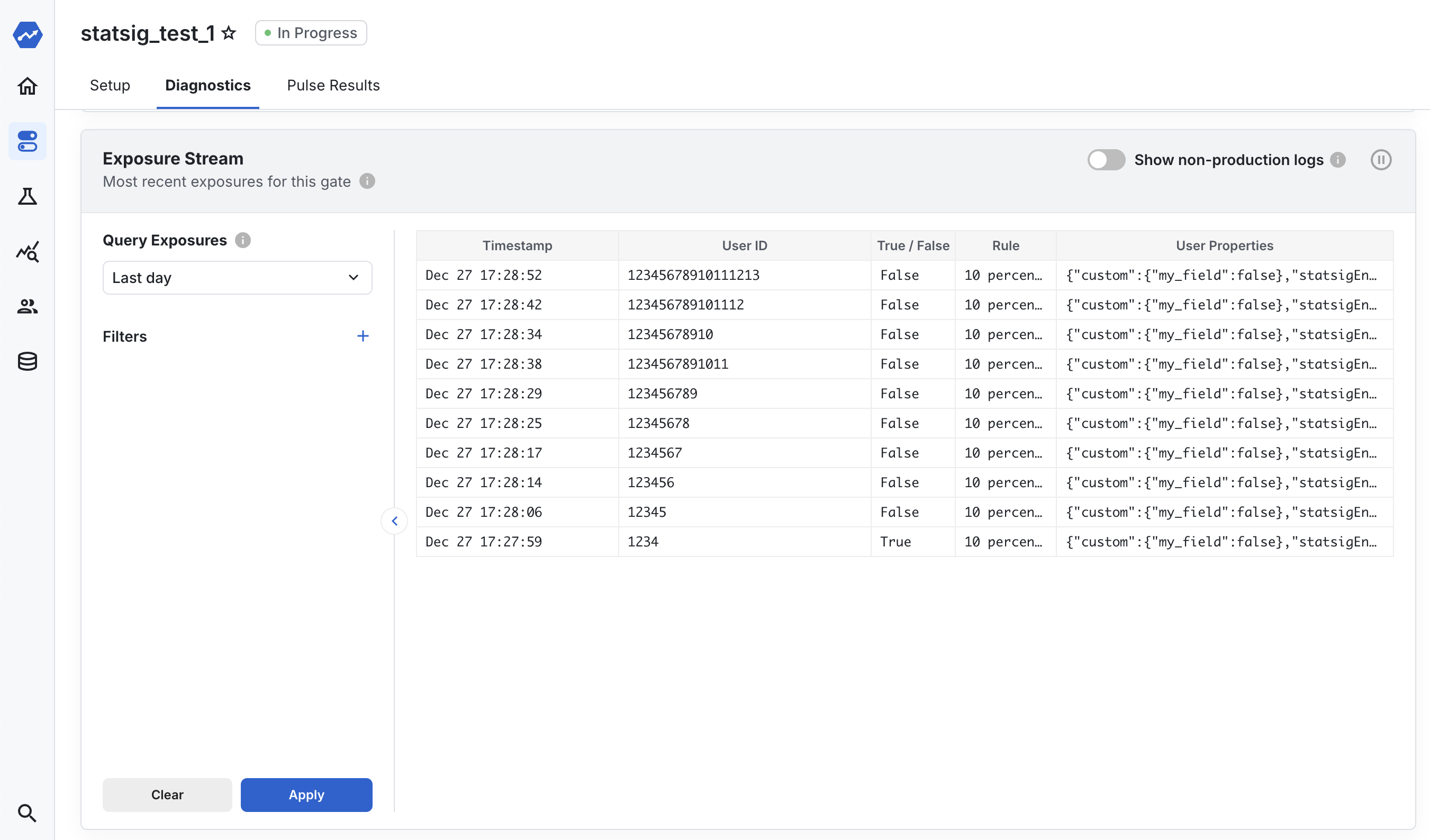Click the Apply button to run query

point(307,794)
